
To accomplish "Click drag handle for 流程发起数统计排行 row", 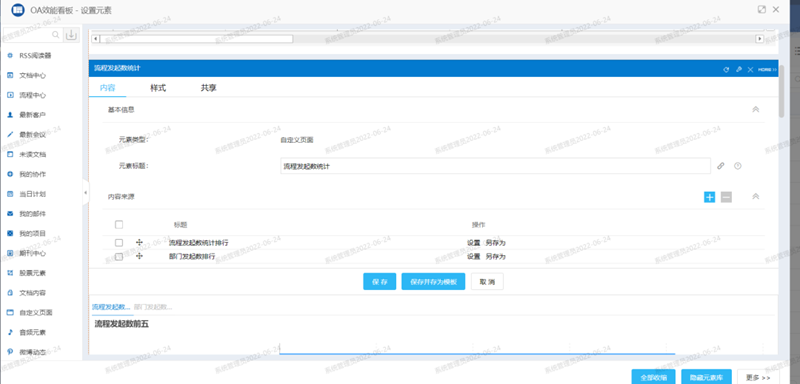I will [x=139, y=242].
